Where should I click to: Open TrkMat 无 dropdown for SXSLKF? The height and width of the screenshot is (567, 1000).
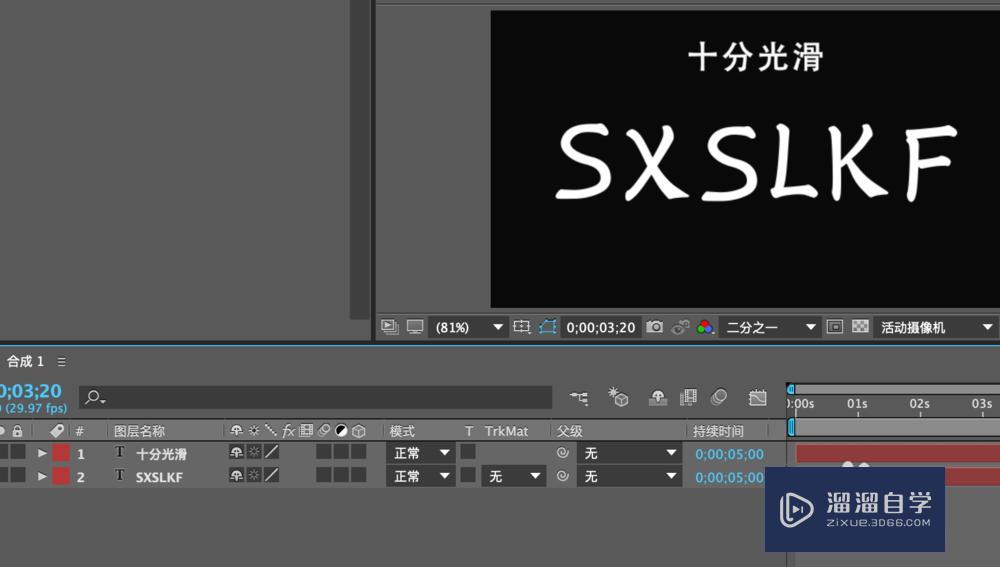tap(513, 476)
